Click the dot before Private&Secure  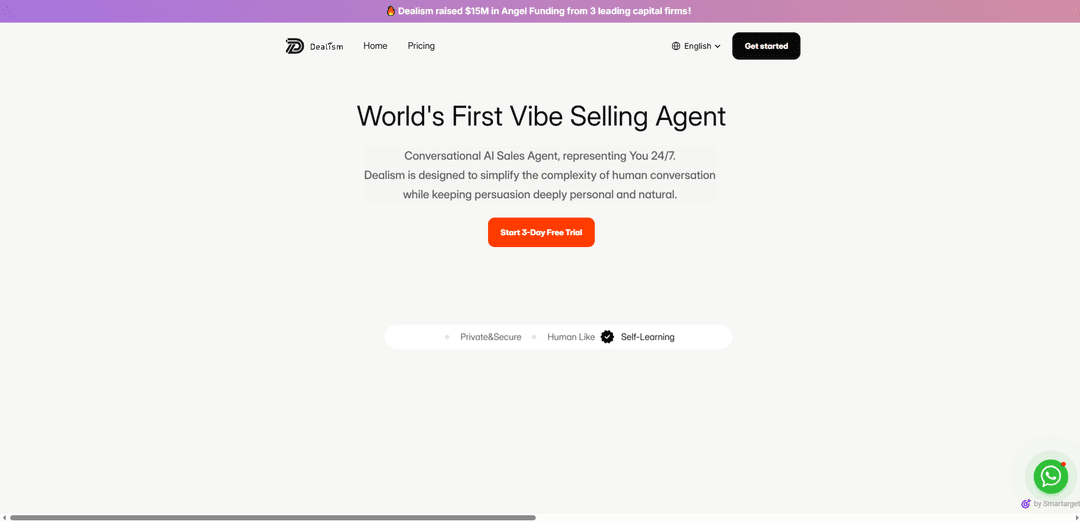(447, 337)
